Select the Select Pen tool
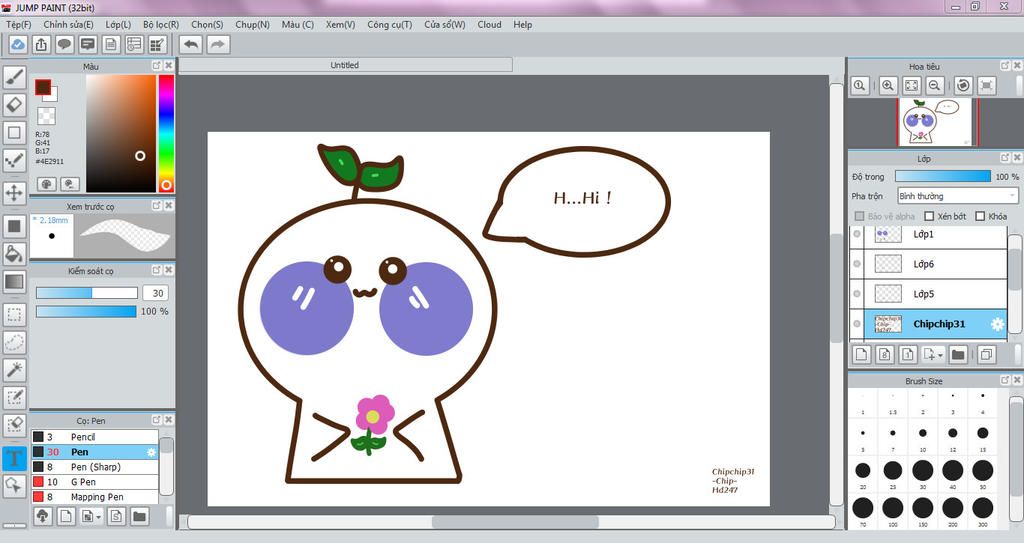The width and height of the screenshot is (1024, 543). pyautogui.click(x=14, y=398)
